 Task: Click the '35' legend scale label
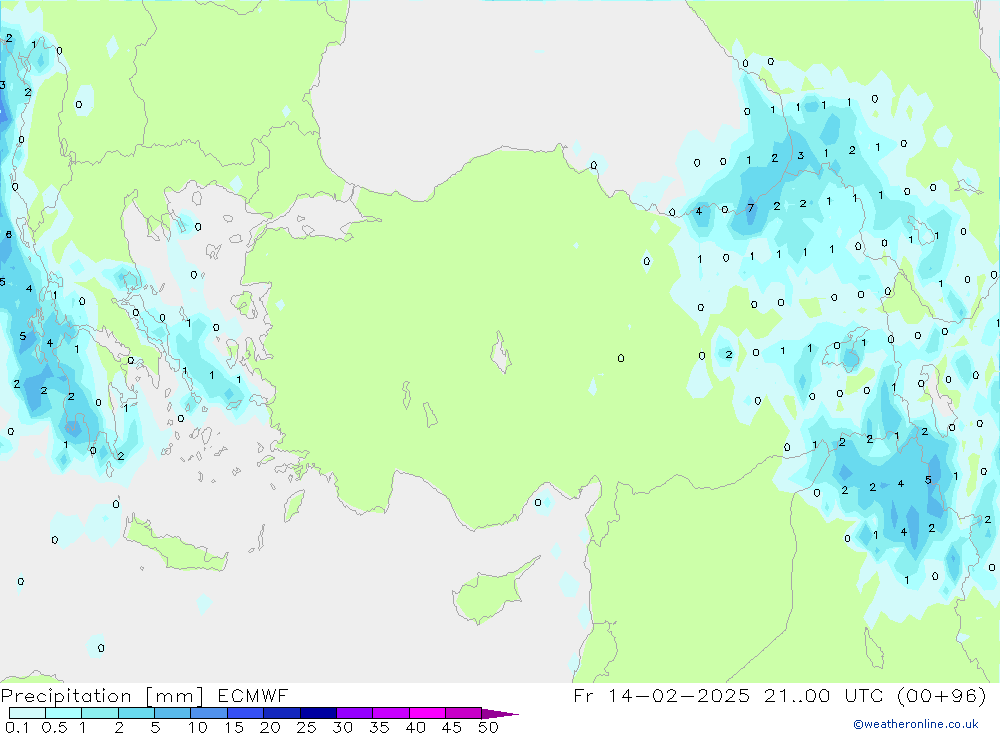pos(379,727)
